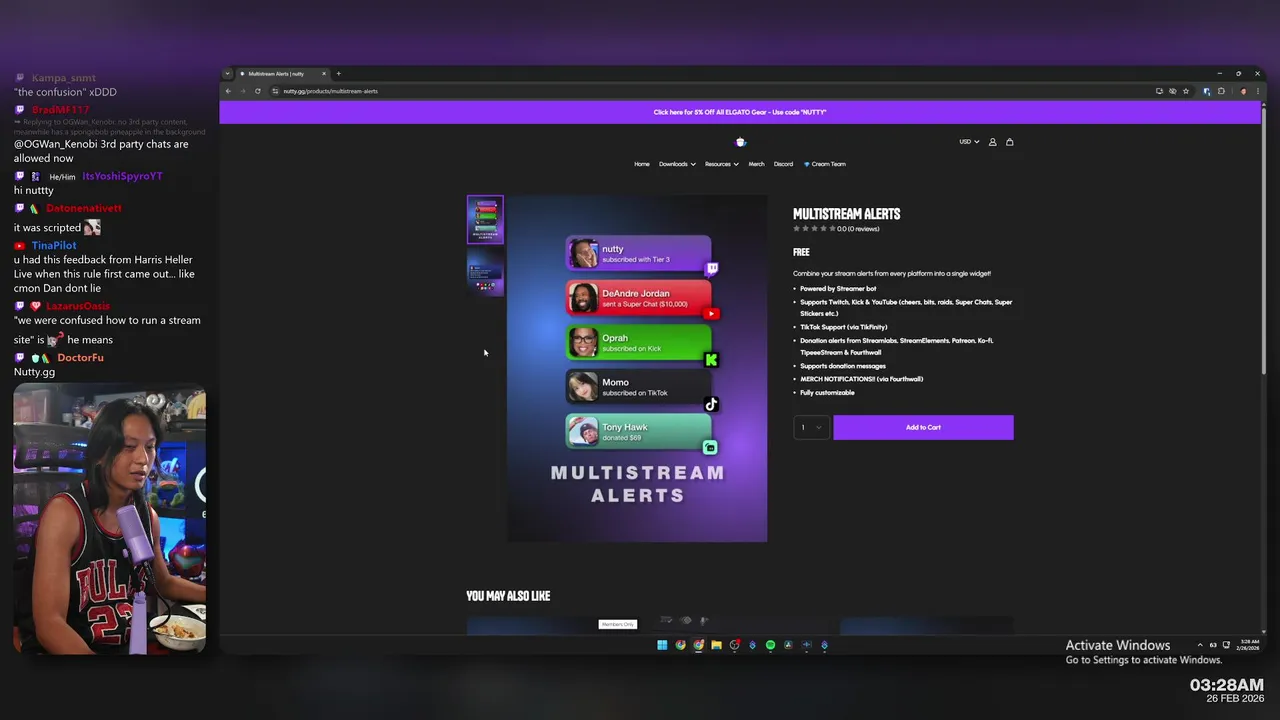
Task: Click the YouTube icon on DeAndre Jordan alert
Action: [x=711, y=314]
